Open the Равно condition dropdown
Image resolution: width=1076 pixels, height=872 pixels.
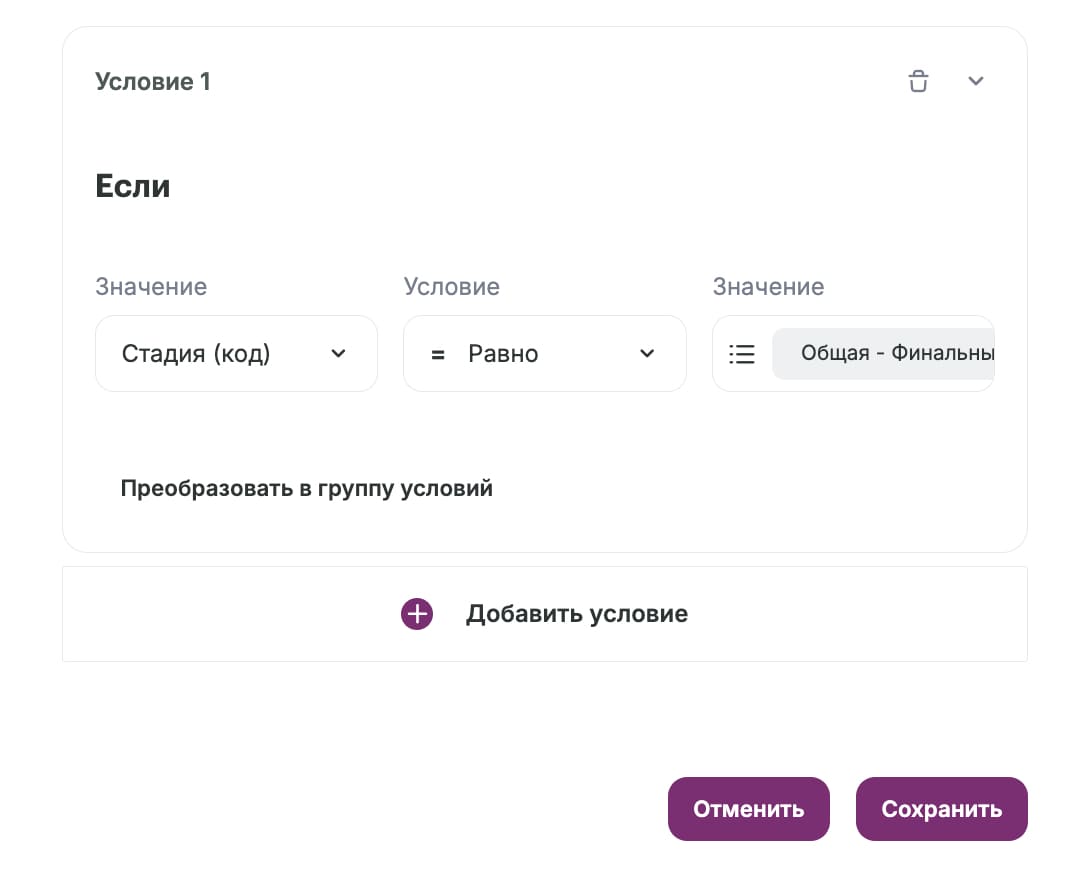click(x=545, y=353)
